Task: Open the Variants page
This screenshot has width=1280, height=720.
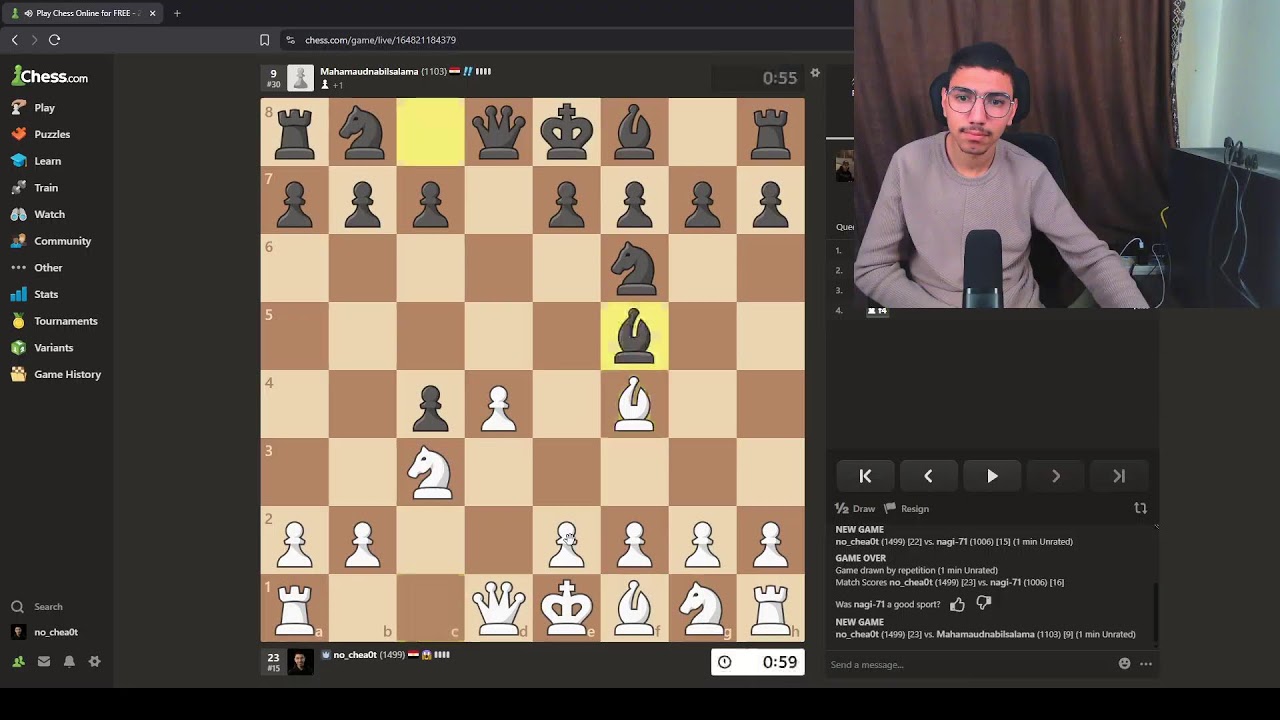Action: coord(42,347)
